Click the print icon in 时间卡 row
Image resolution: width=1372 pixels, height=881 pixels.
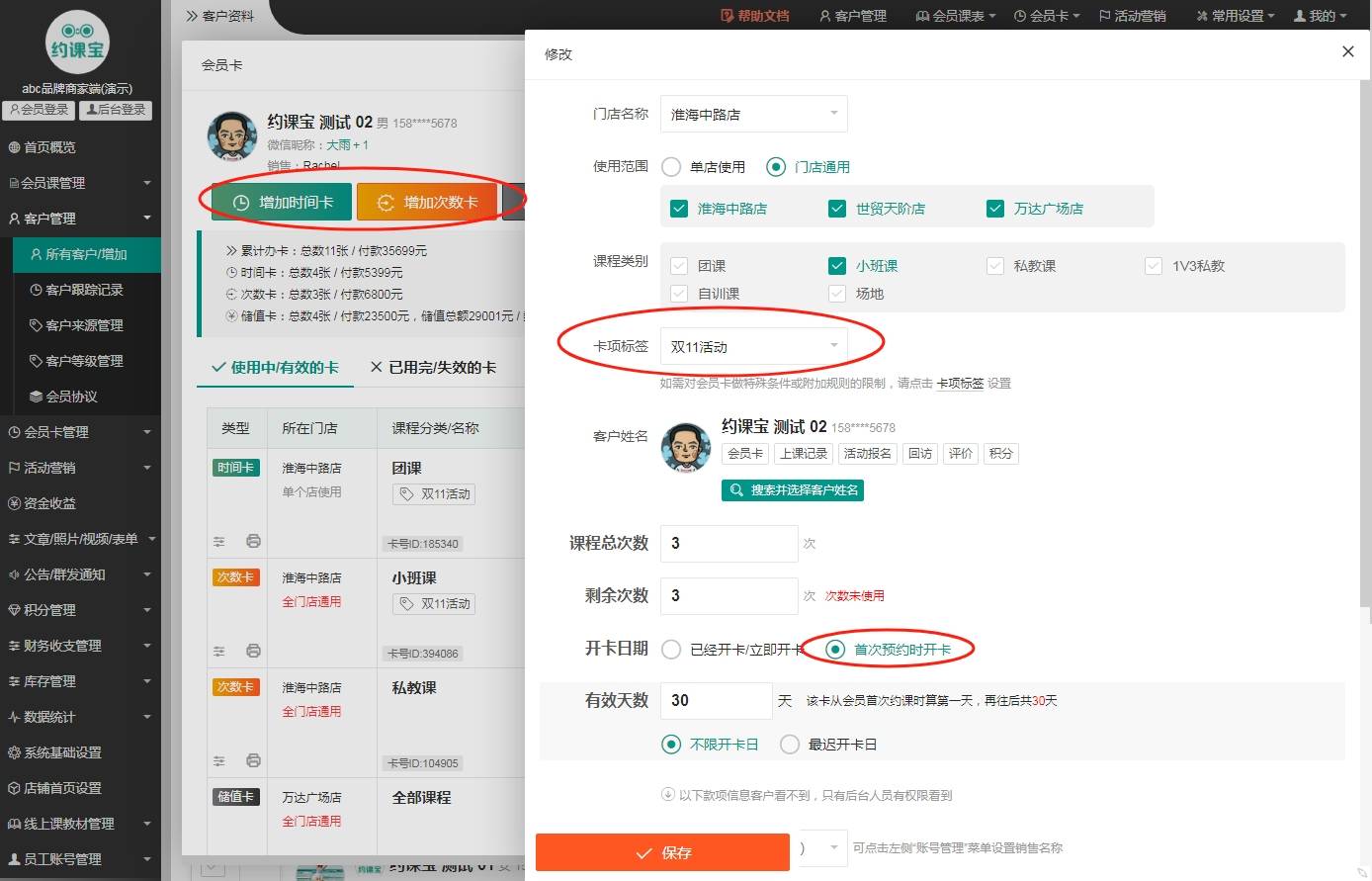pos(253,541)
